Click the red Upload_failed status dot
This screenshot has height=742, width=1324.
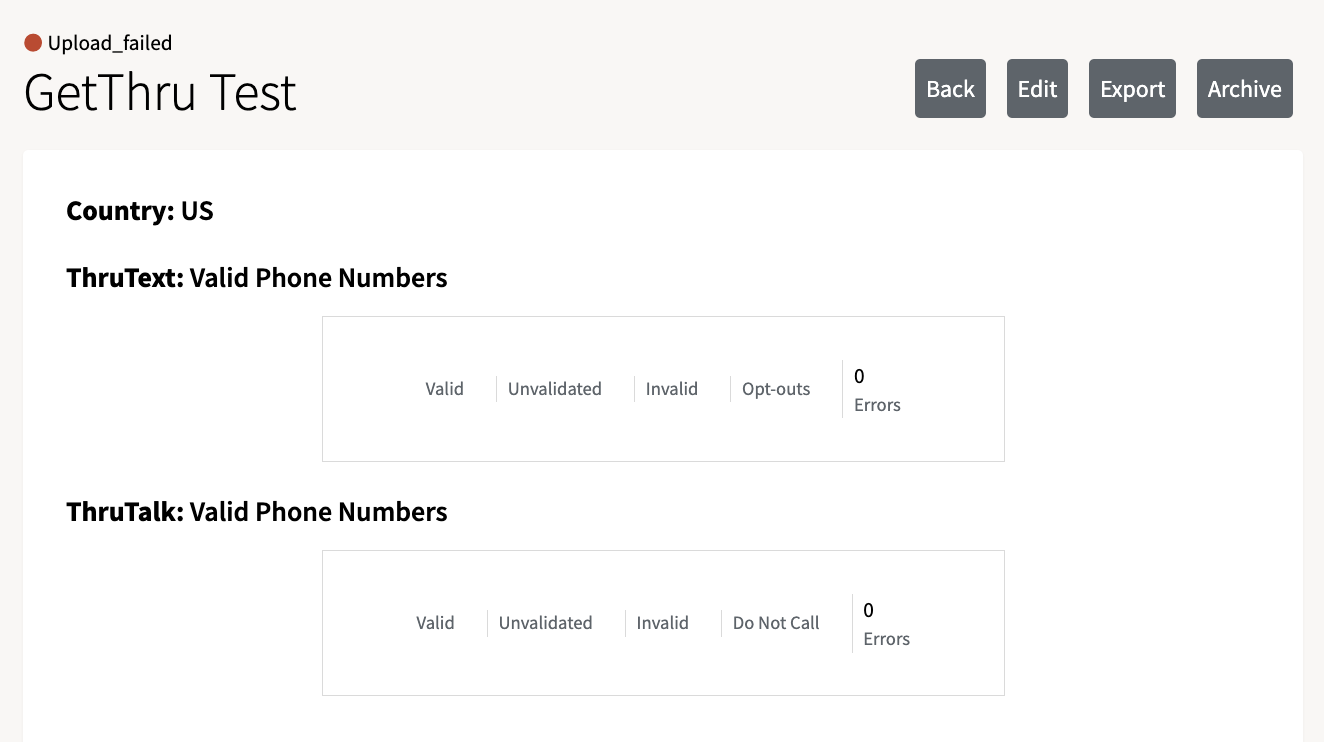pyautogui.click(x=33, y=43)
